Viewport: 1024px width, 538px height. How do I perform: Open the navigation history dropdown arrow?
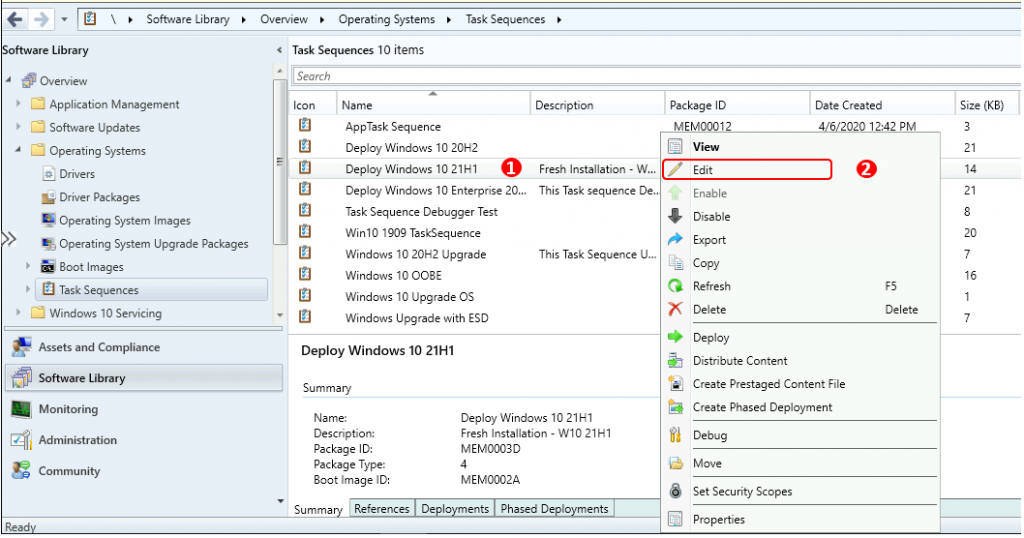[x=64, y=20]
